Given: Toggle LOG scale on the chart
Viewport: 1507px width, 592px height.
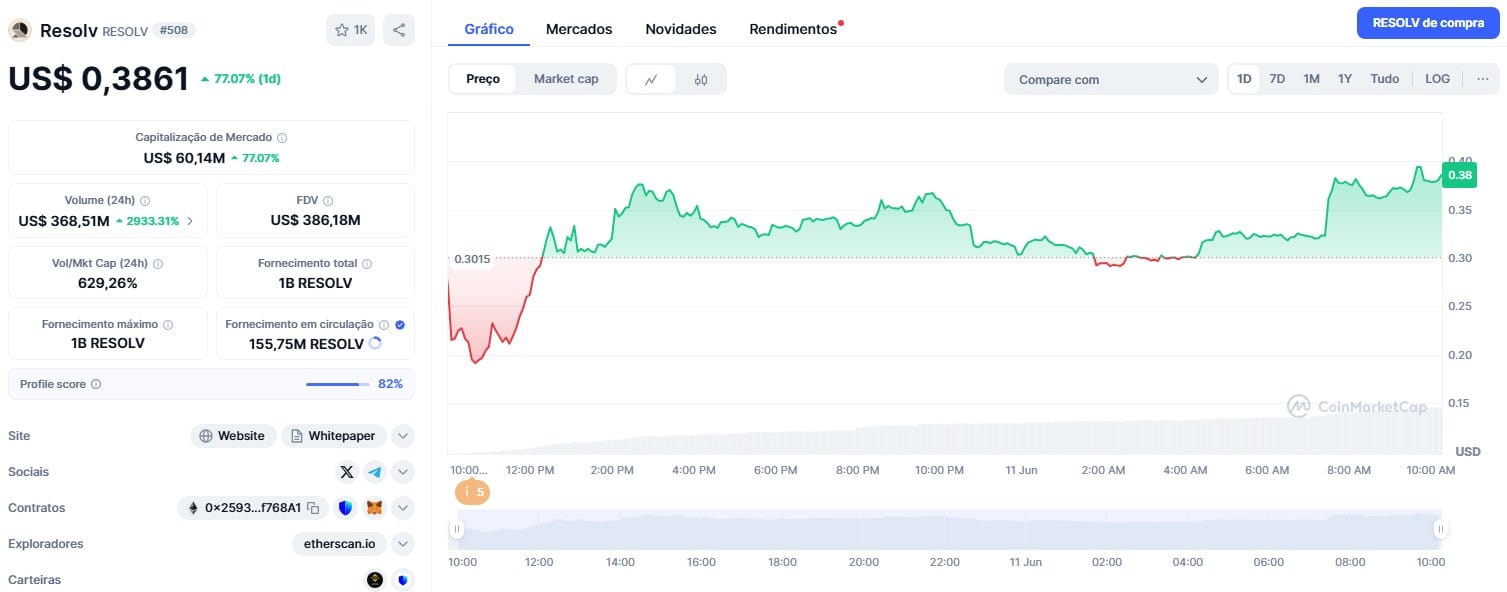Looking at the screenshot, I should tap(1437, 79).
